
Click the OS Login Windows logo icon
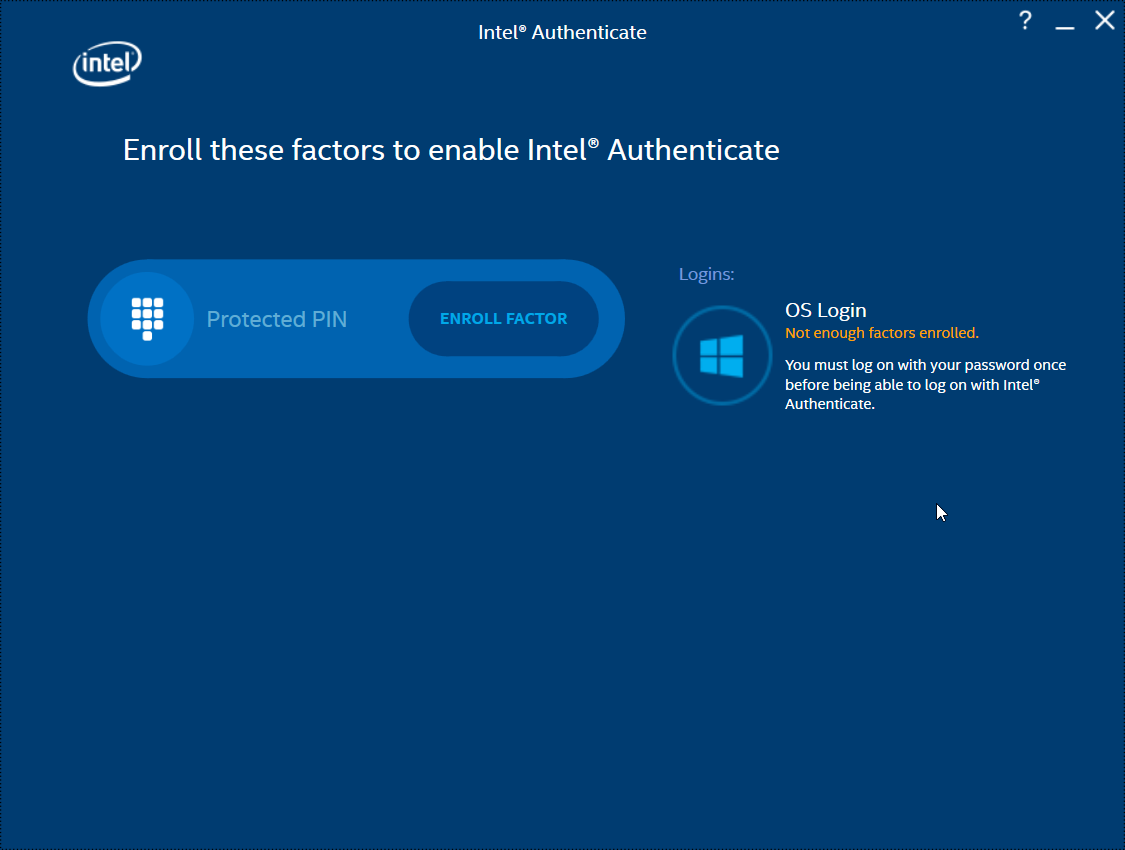coord(722,356)
